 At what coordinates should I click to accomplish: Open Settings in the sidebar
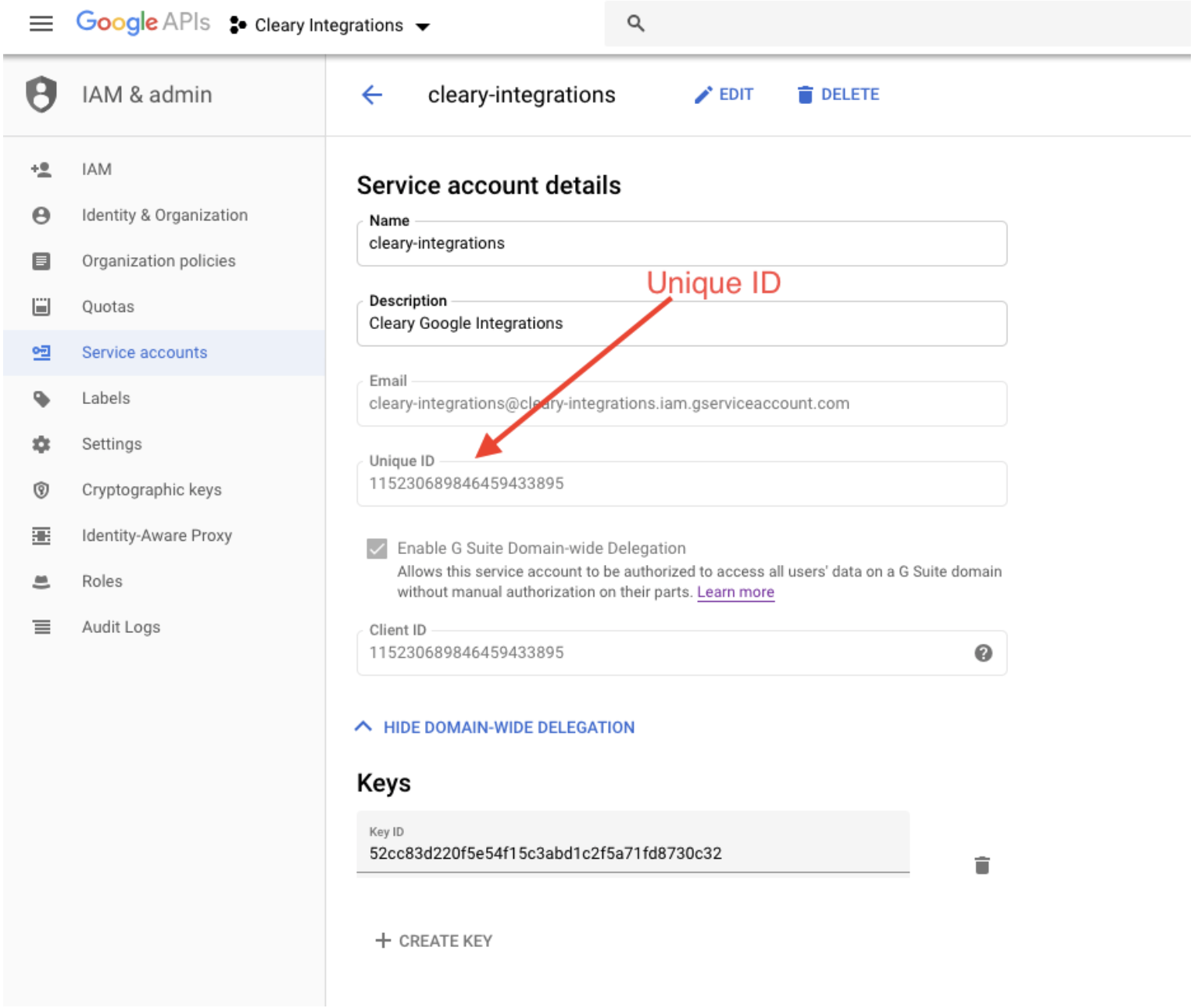(112, 445)
